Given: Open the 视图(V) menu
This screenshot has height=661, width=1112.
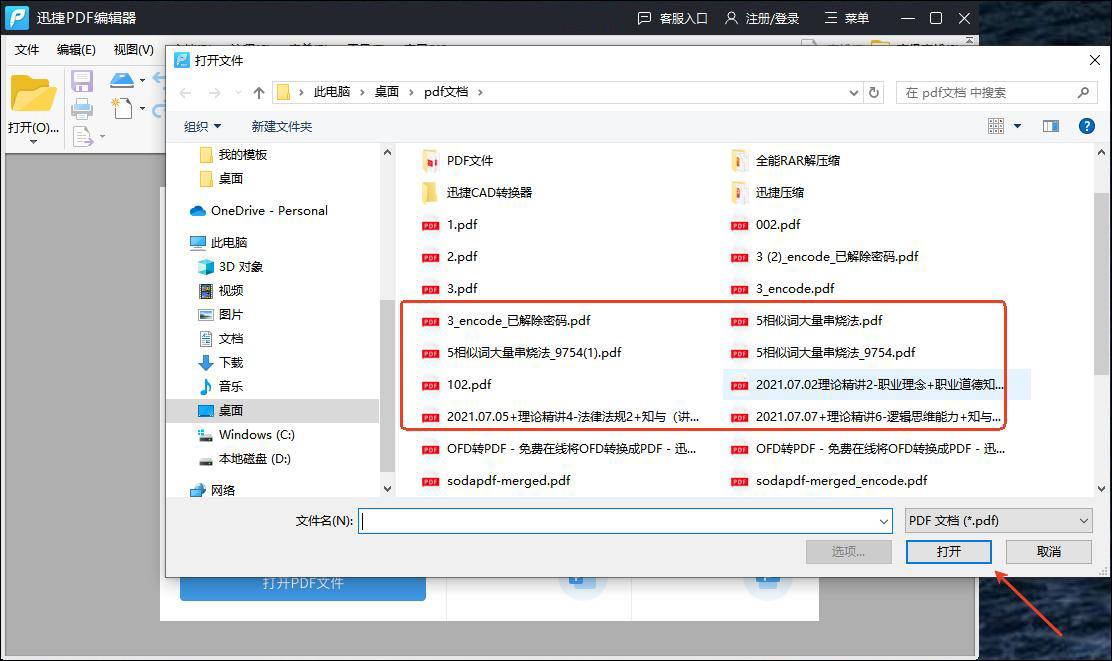Looking at the screenshot, I should click(x=132, y=49).
